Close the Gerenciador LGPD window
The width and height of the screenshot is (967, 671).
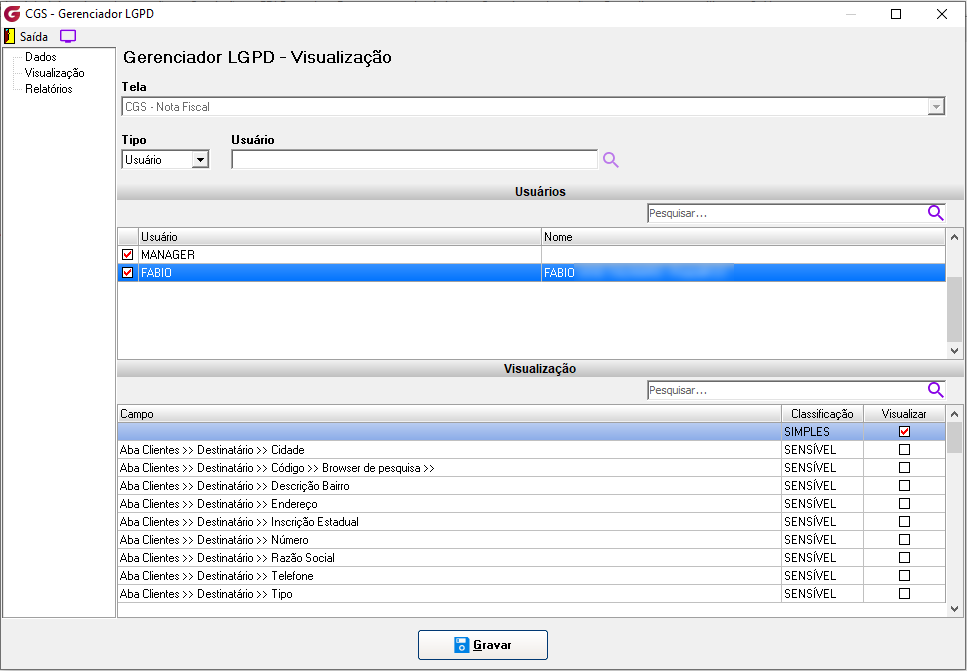[942, 14]
